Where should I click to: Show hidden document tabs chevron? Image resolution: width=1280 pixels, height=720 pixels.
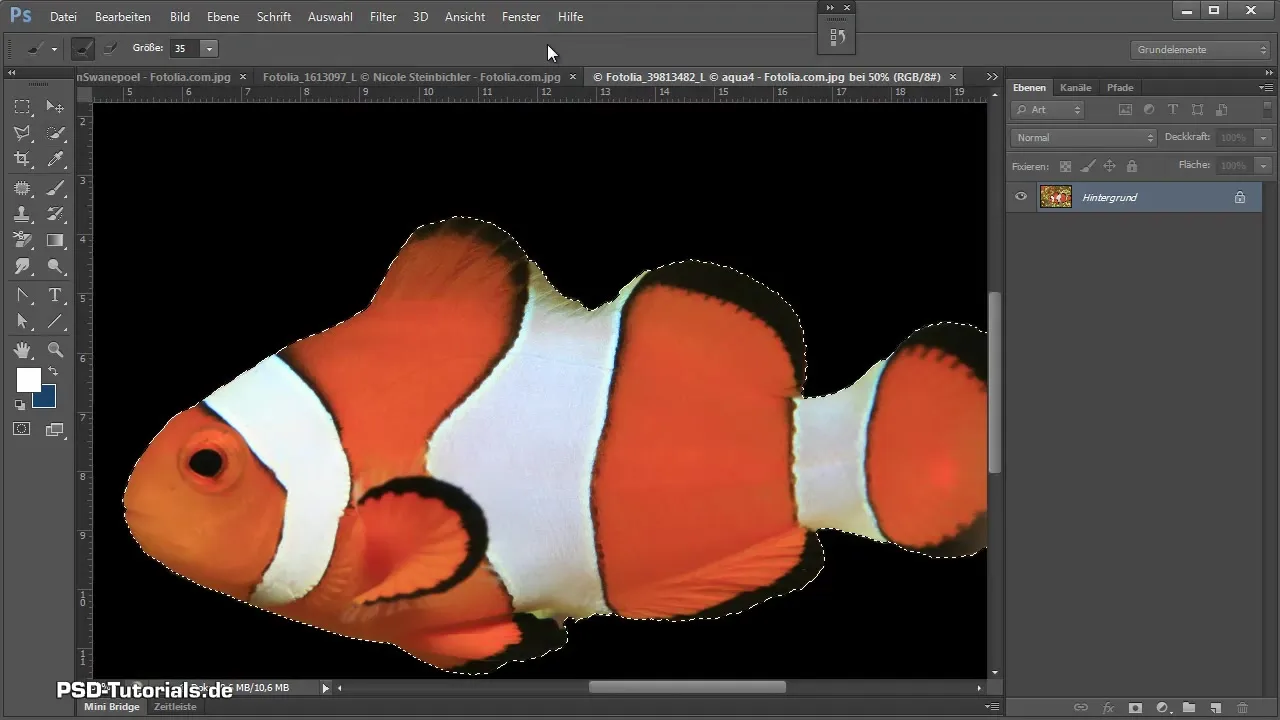tap(992, 77)
